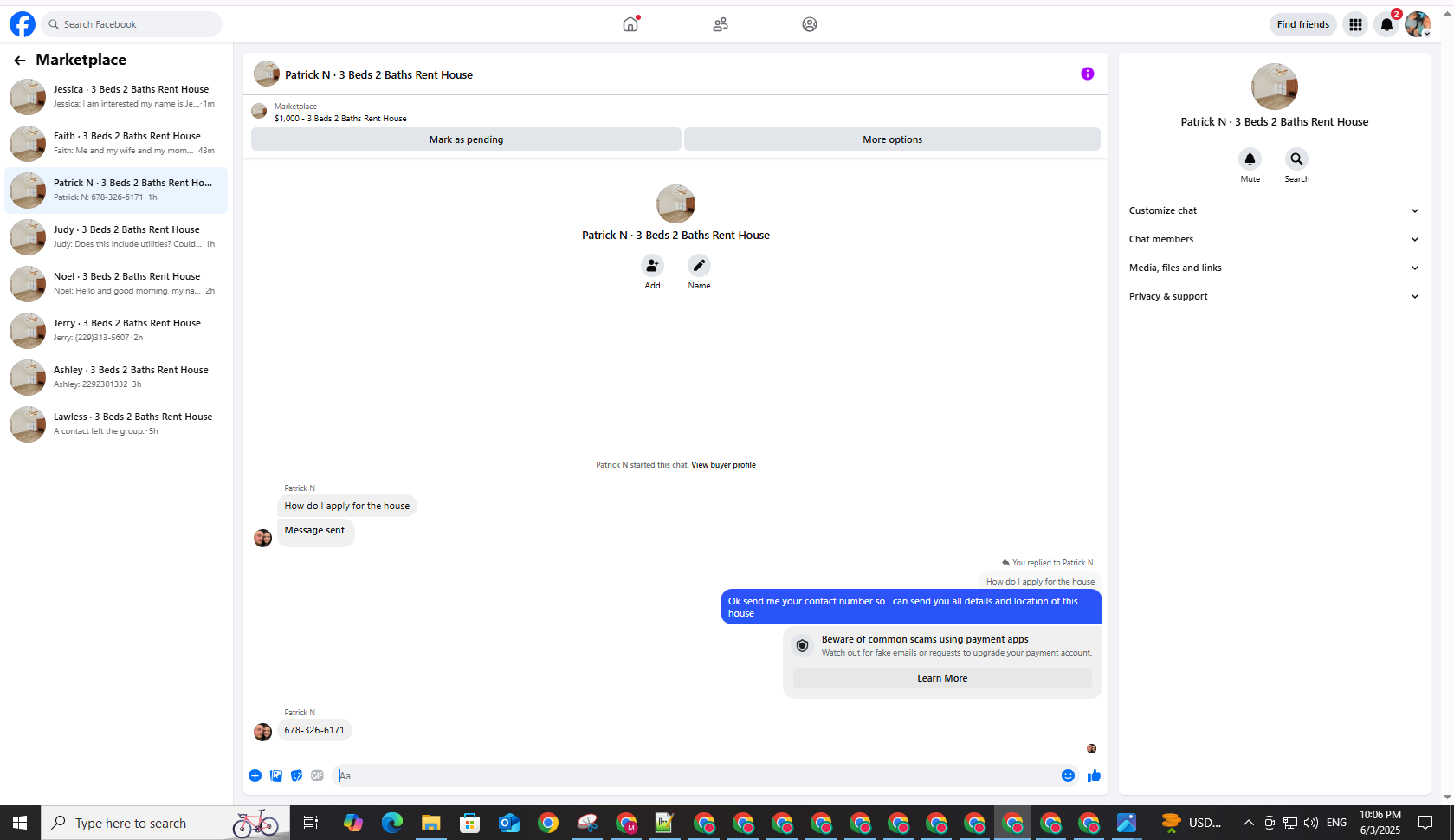Image resolution: width=1454 pixels, height=840 pixels.
Task: Click the phone number message 678-326-6171
Action: [314, 730]
